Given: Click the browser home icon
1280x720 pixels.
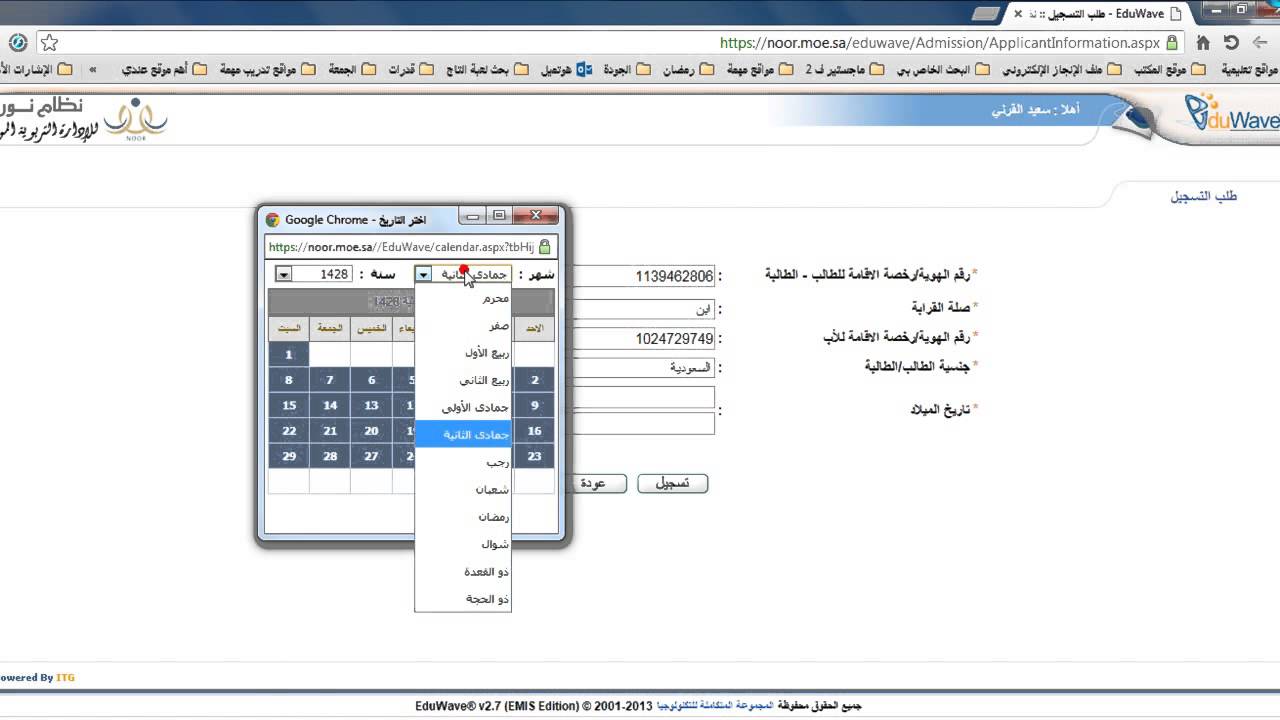Looking at the screenshot, I should [x=1203, y=43].
